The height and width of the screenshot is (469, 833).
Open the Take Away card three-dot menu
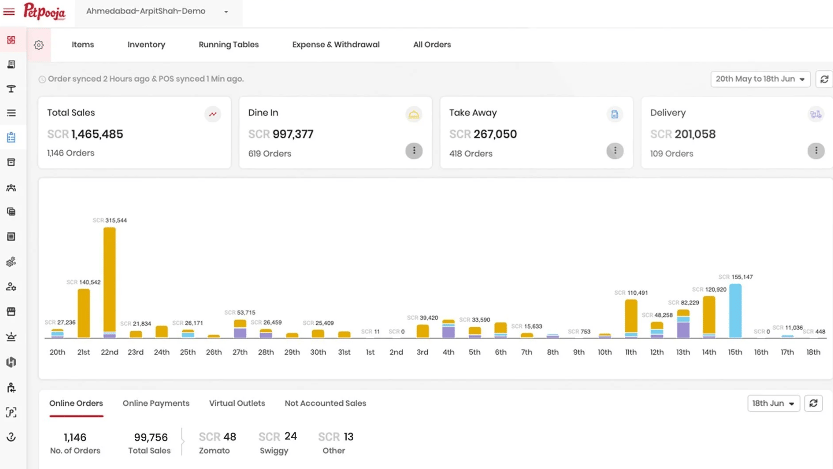615,151
